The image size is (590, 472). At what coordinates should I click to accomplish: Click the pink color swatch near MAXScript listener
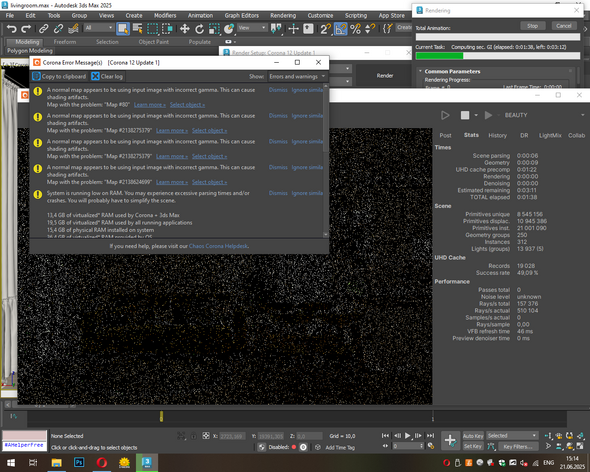pos(24,436)
